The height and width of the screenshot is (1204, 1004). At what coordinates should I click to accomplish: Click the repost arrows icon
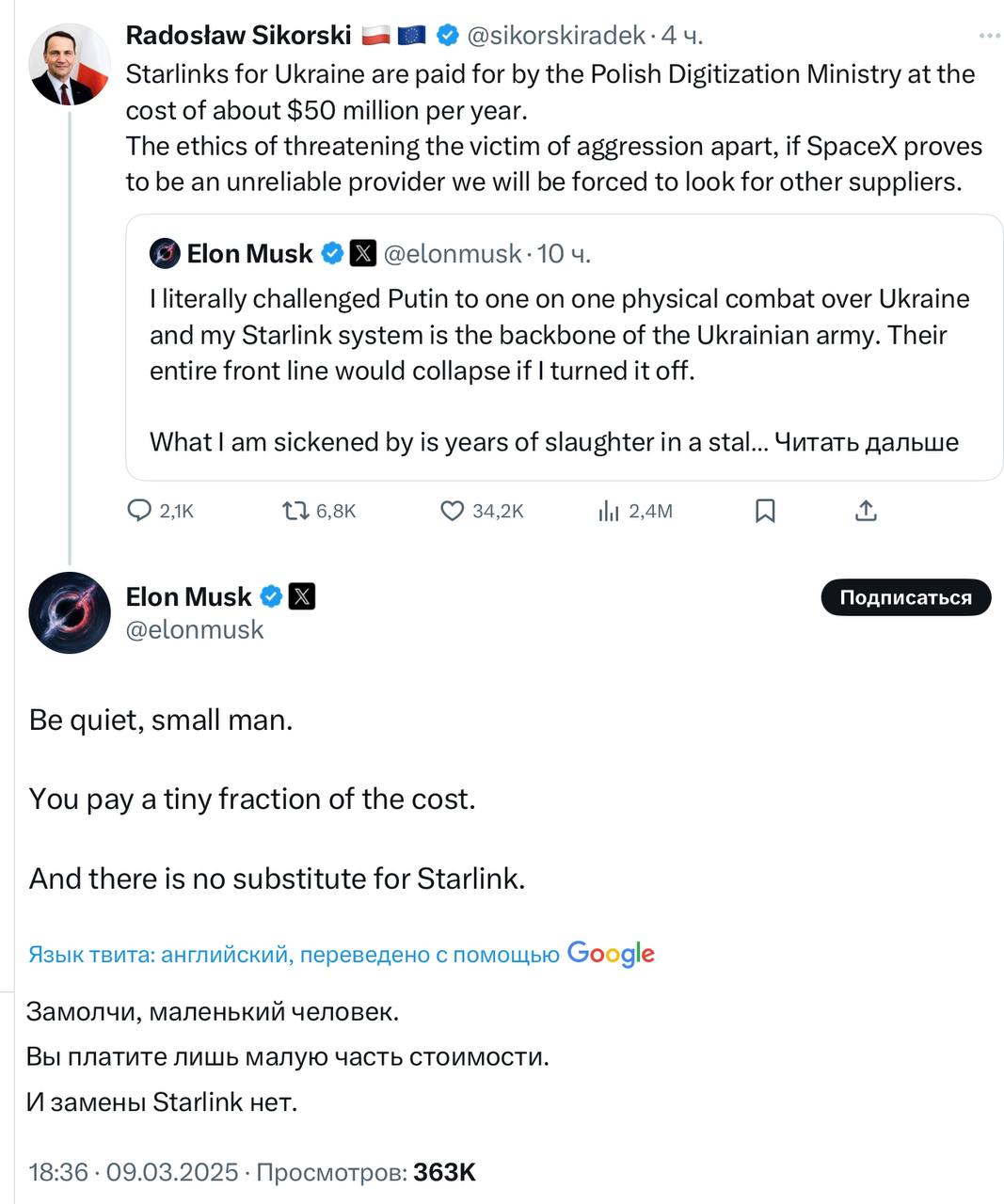[295, 511]
